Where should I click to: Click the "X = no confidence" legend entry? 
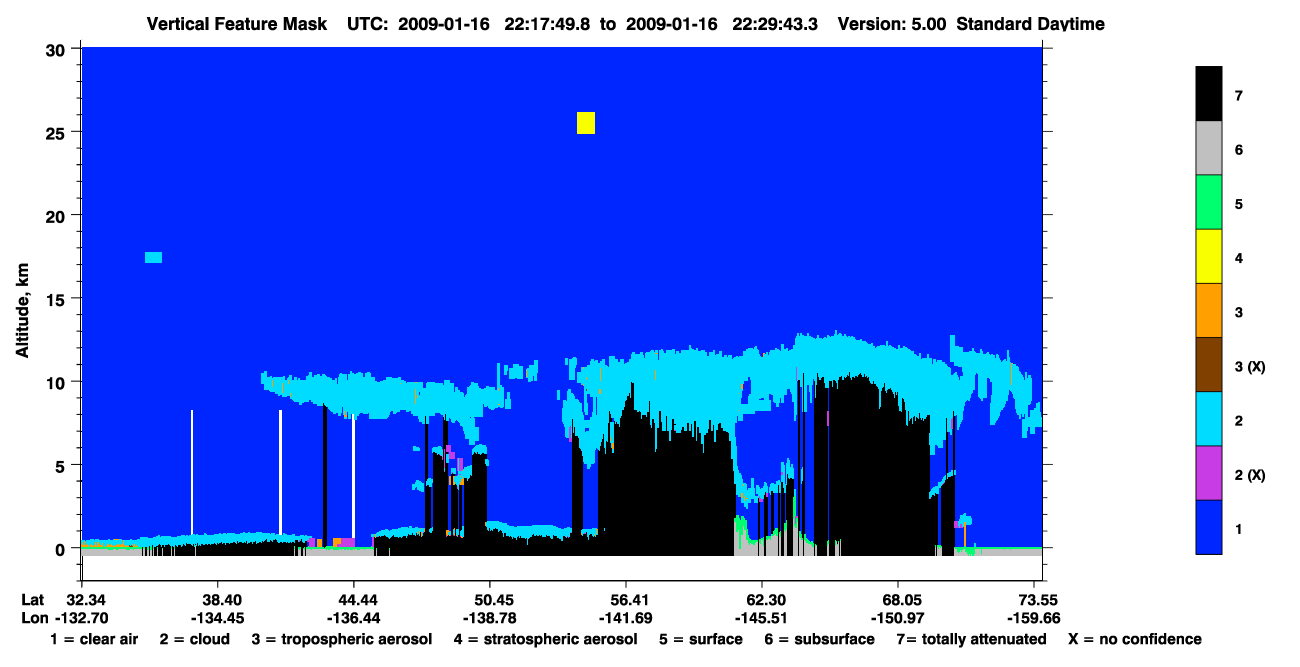(1135, 639)
